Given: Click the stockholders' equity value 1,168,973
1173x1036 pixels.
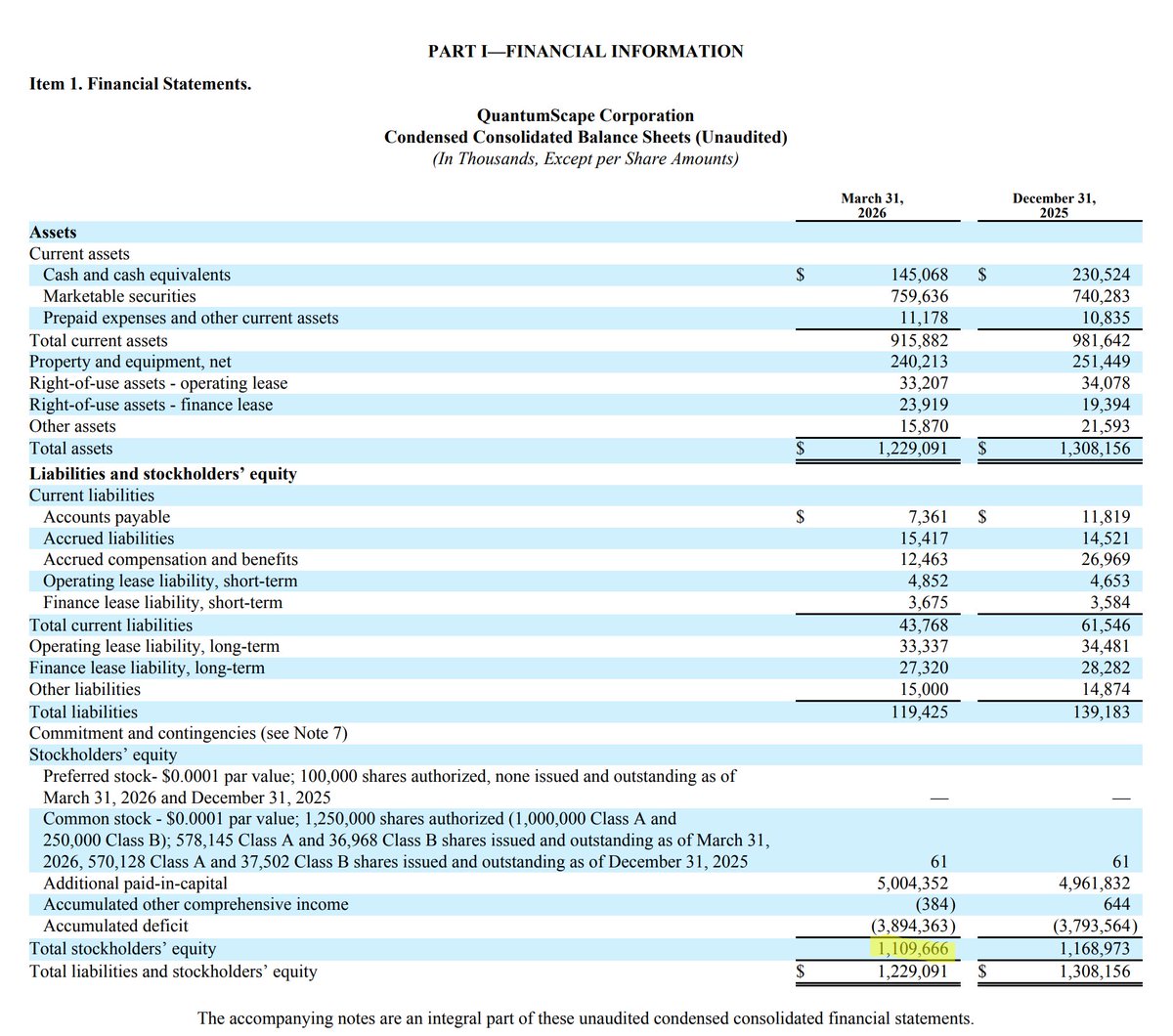Looking at the screenshot, I should (1093, 949).
